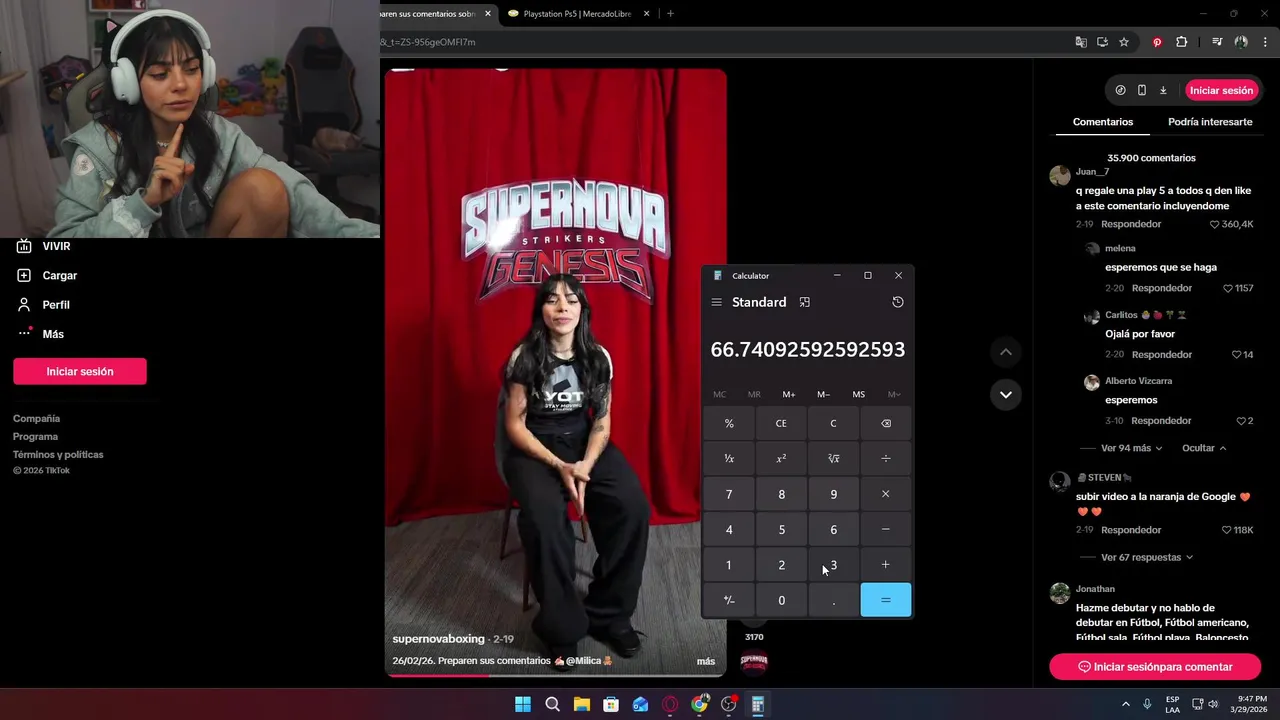Click the Calculator backspace key

885,423
